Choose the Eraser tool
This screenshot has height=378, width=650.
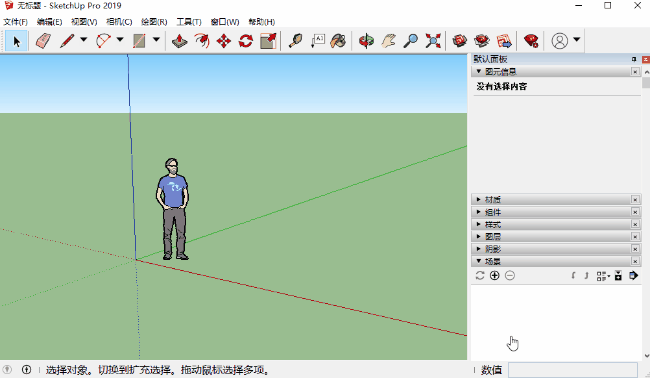click(43, 41)
